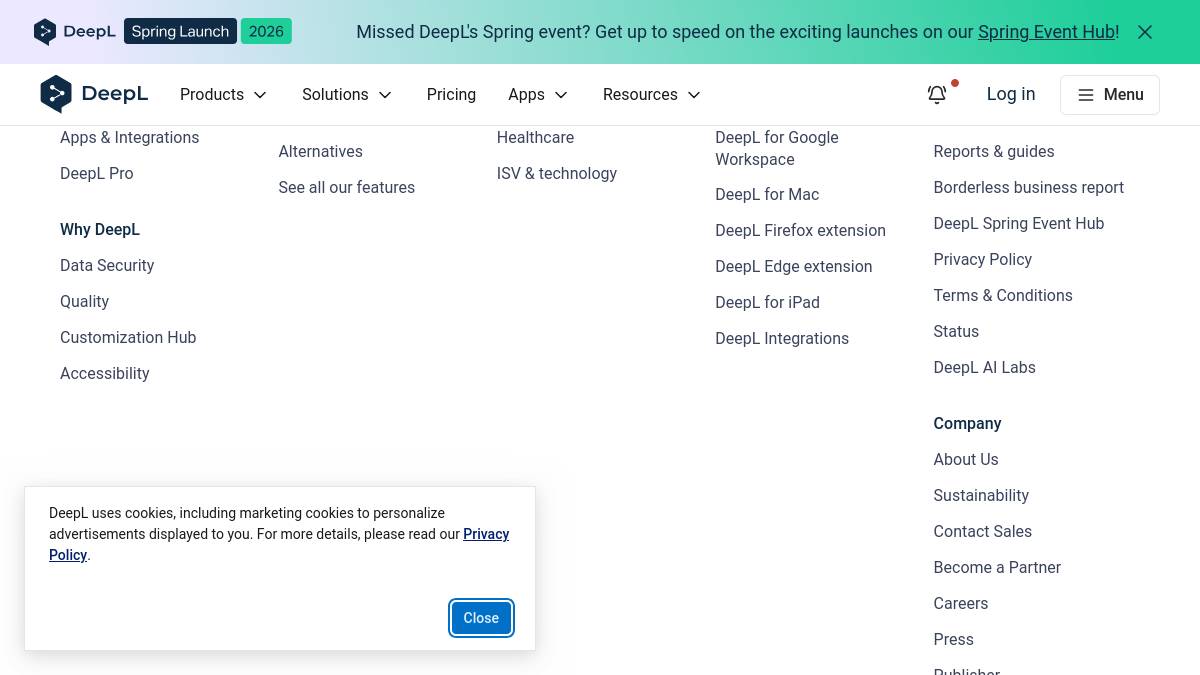Expand the Apps dropdown
The image size is (1200, 675).
pos(538,94)
